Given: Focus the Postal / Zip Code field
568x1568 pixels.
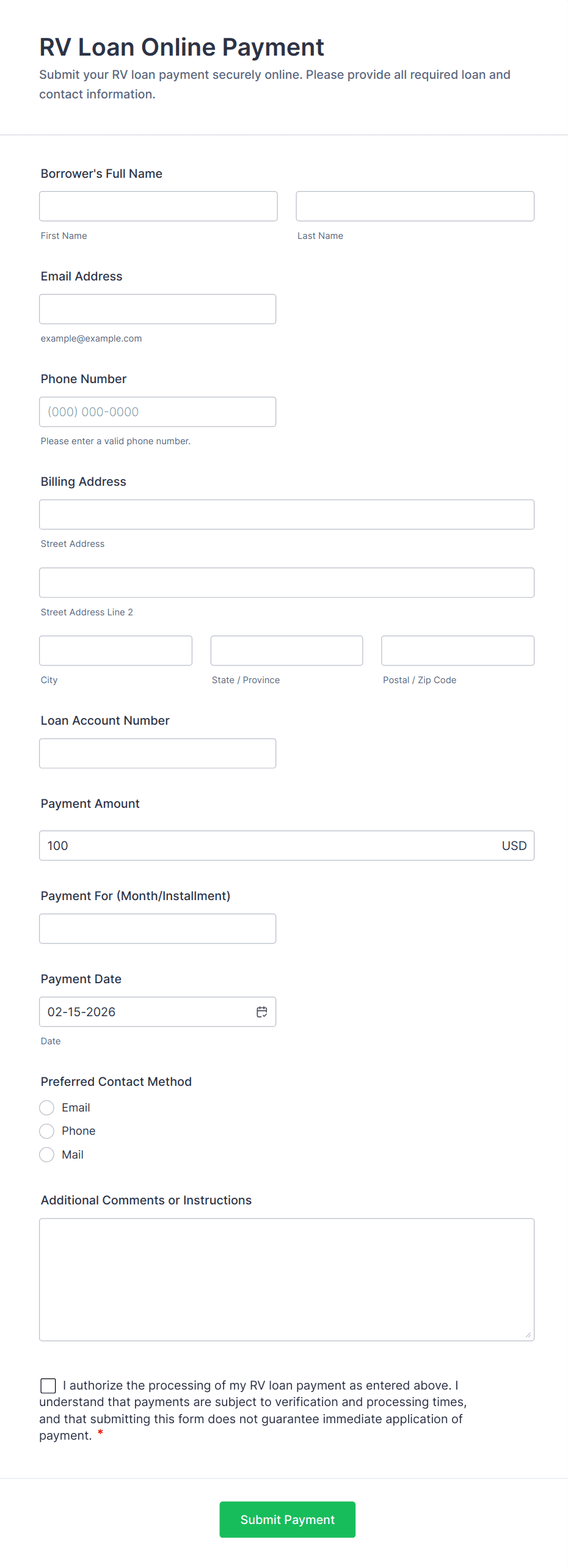Looking at the screenshot, I should pos(457,651).
